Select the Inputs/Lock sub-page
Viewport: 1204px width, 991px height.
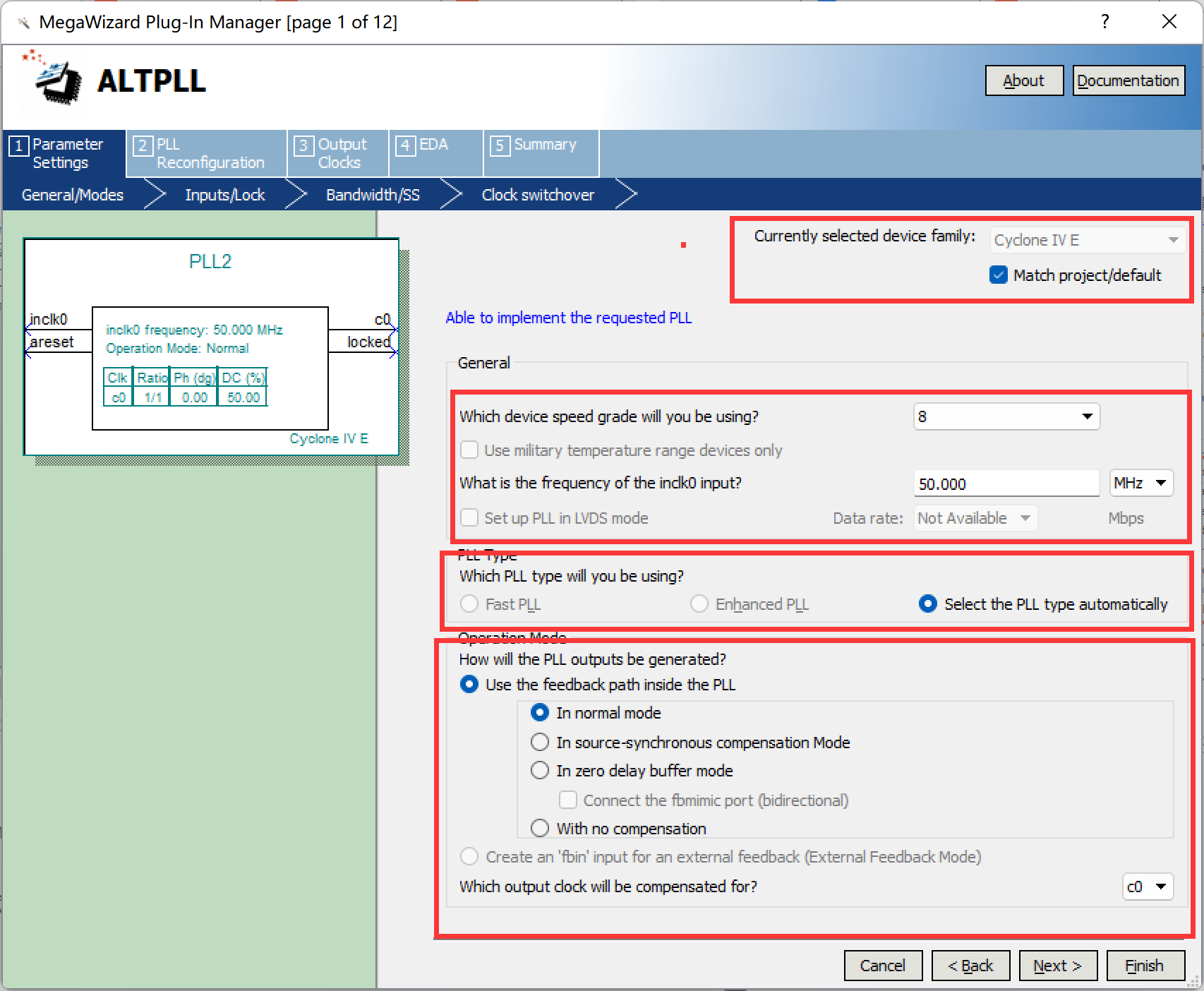[225, 195]
